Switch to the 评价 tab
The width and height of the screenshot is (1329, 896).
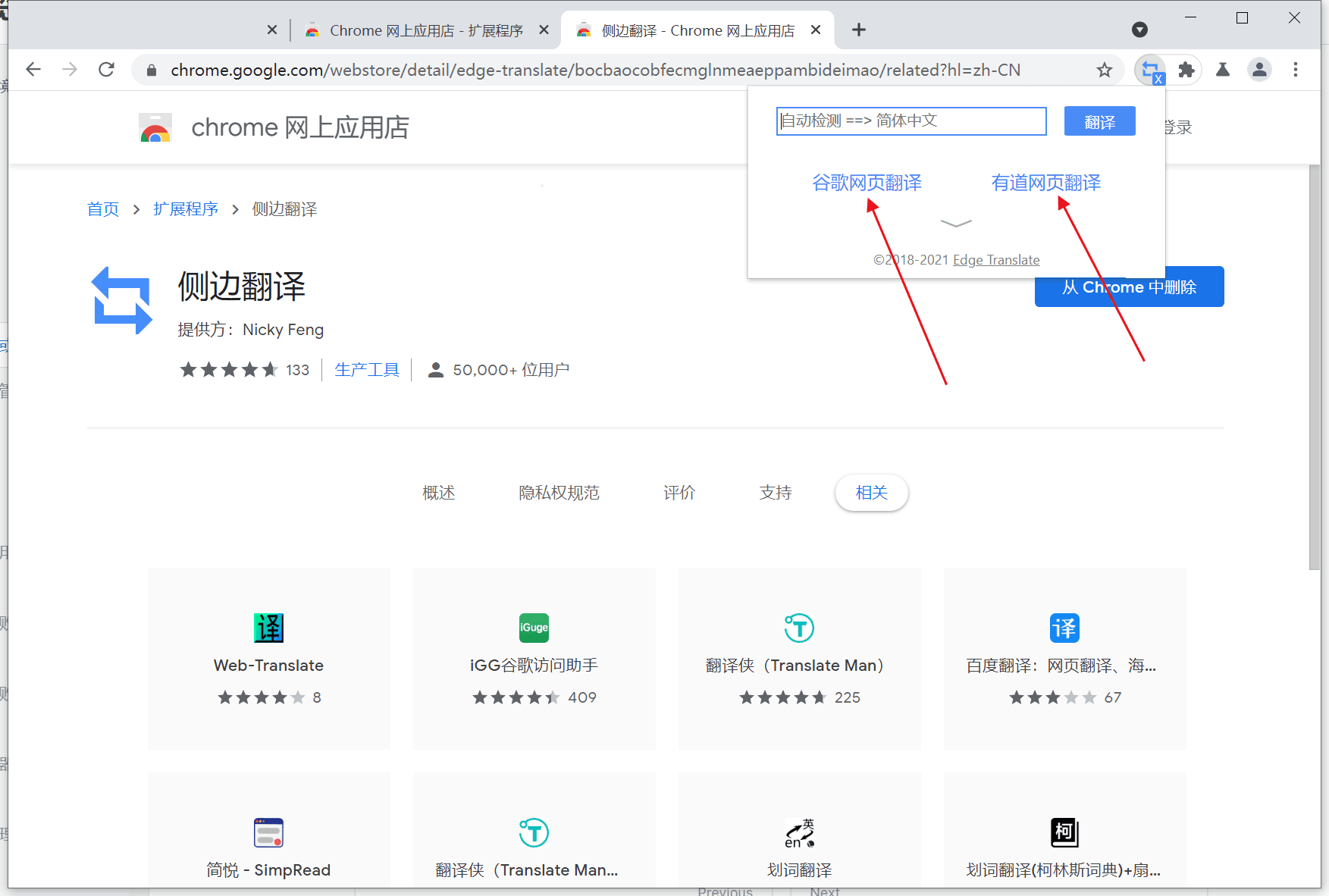679,493
